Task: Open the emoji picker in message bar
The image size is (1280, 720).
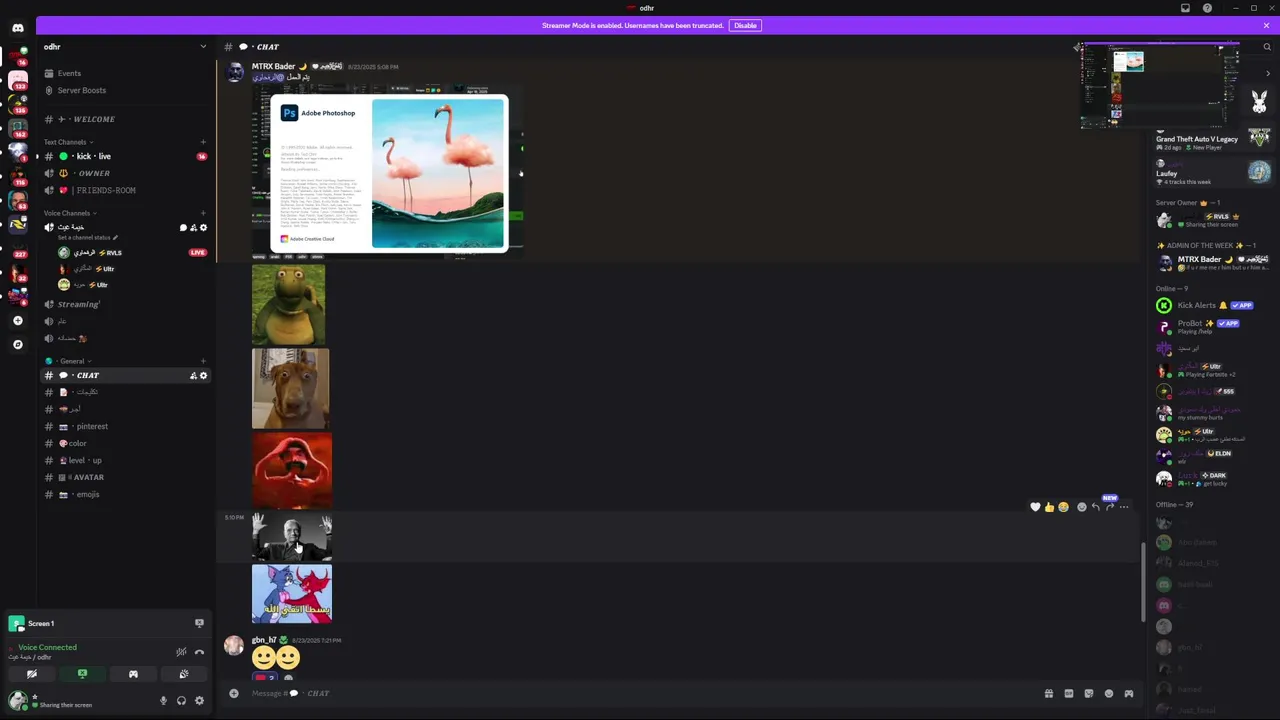Action: [x=1108, y=693]
